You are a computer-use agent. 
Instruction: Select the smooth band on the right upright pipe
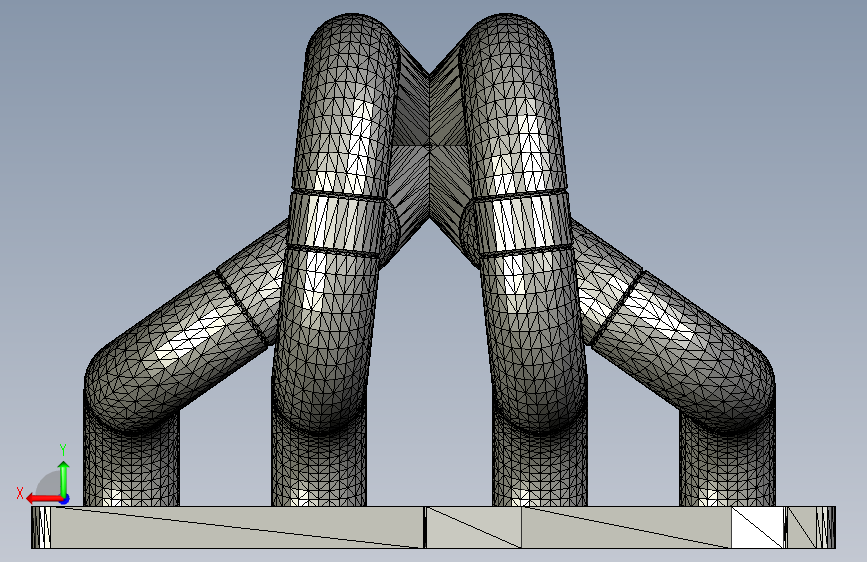[523, 221]
